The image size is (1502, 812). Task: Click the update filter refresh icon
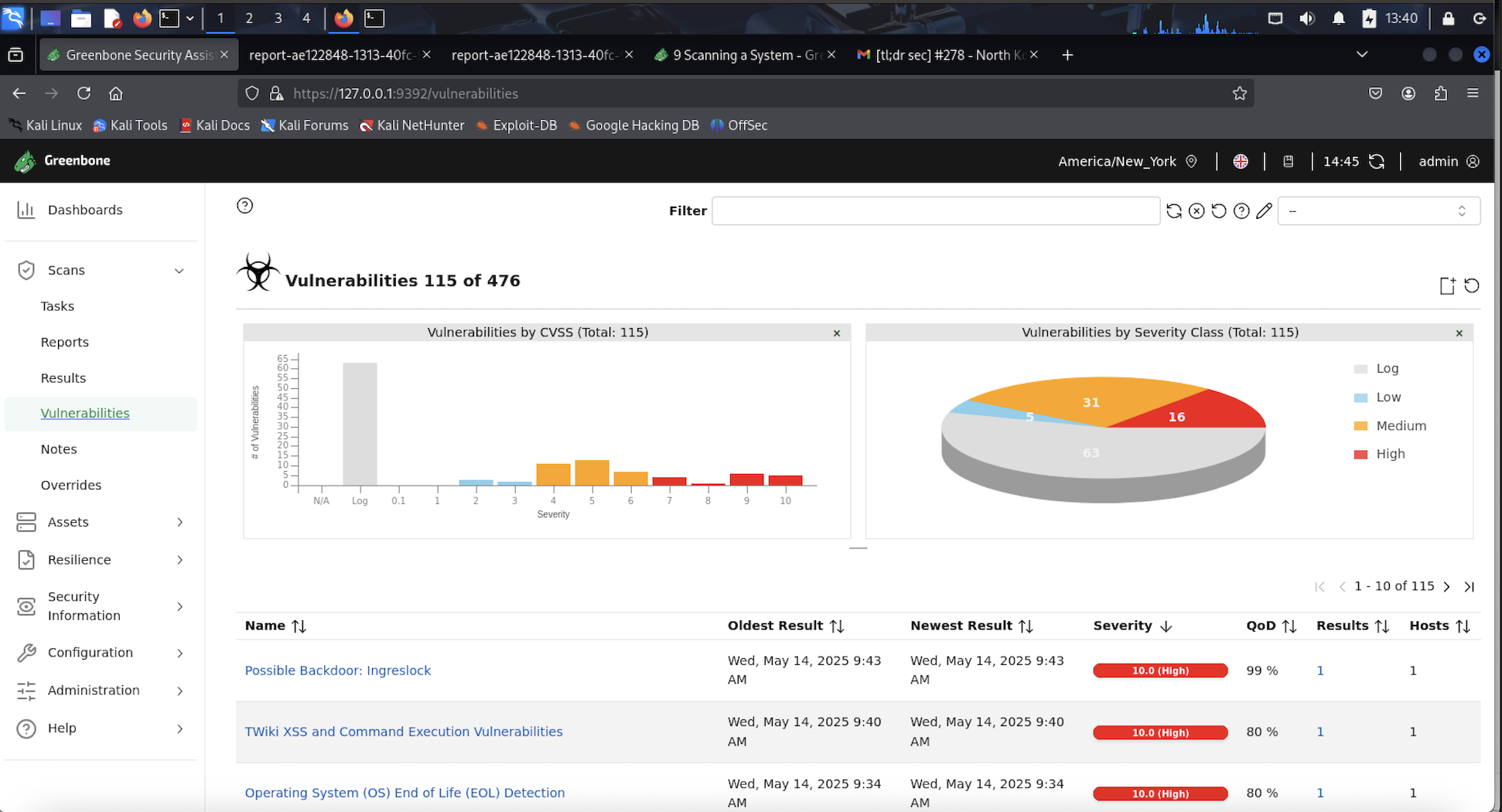coord(1174,211)
